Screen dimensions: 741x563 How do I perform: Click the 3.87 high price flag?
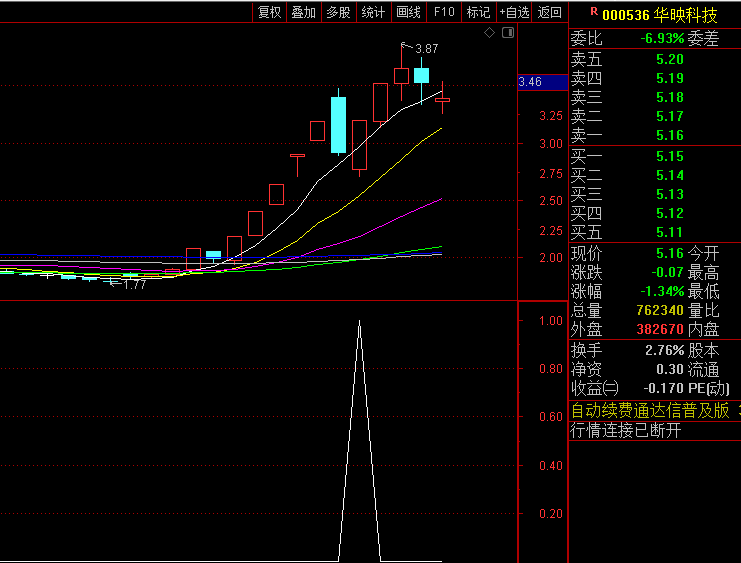click(425, 48)
